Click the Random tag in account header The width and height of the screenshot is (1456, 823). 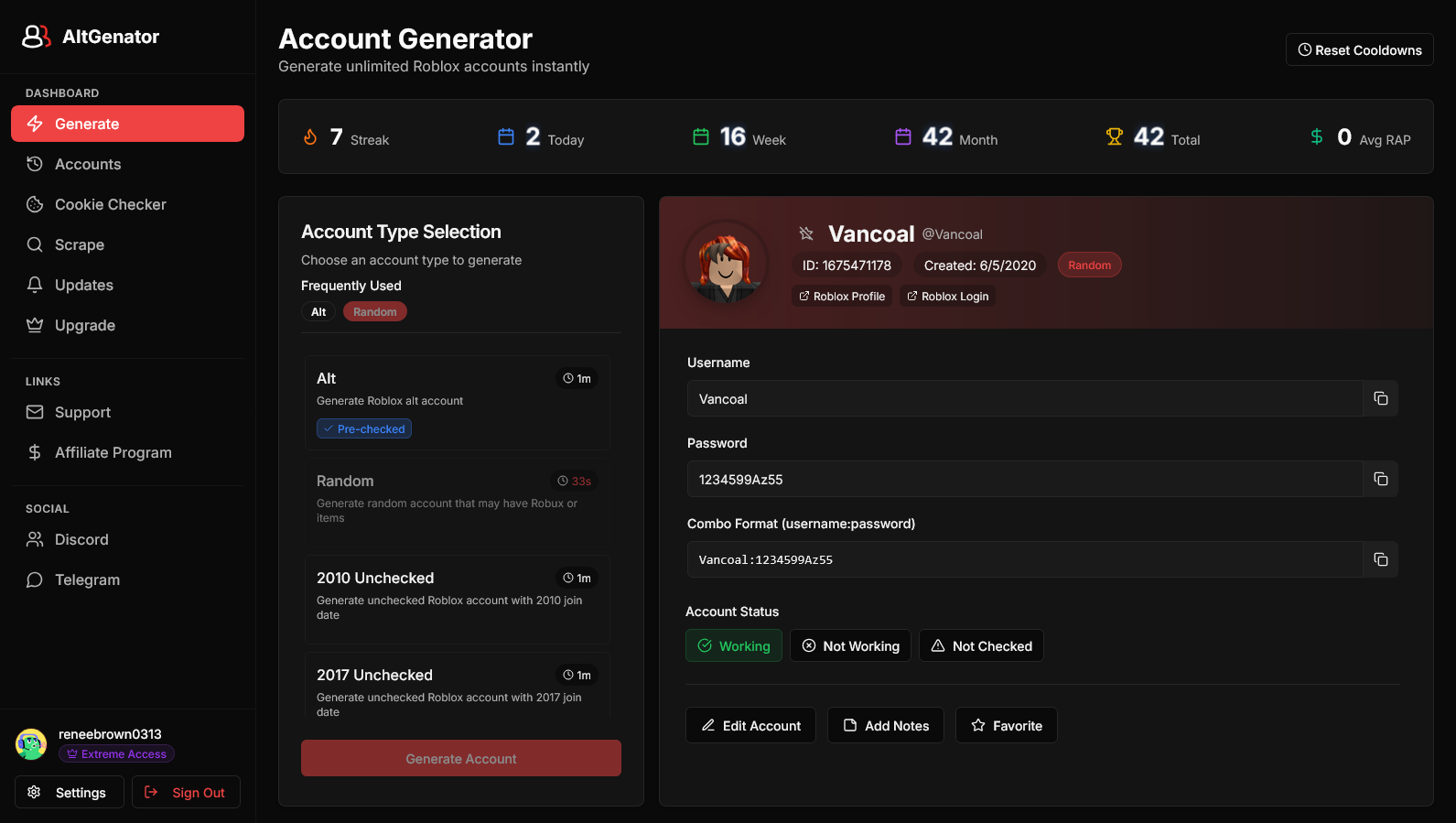click(1090, 265)
